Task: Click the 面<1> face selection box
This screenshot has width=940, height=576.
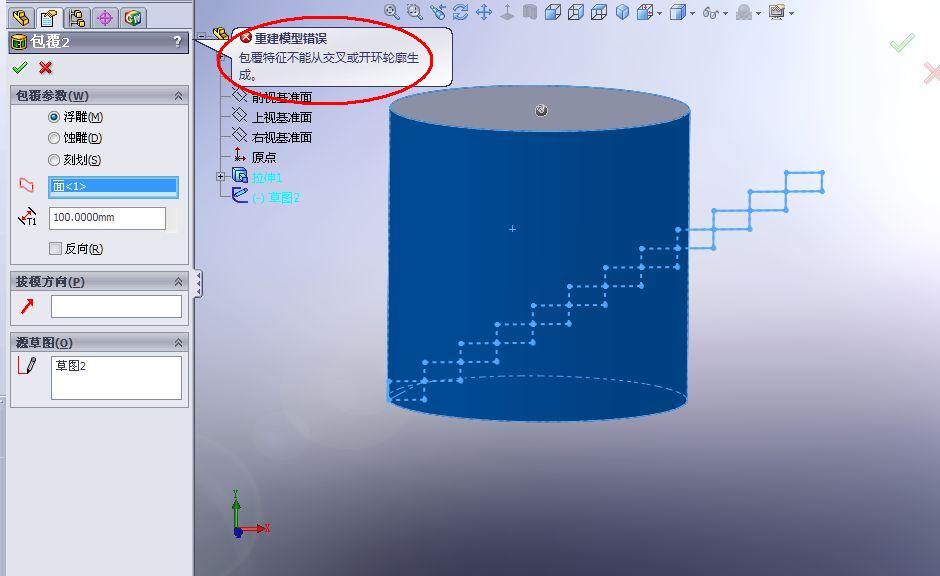Action: tap(113, 186)
